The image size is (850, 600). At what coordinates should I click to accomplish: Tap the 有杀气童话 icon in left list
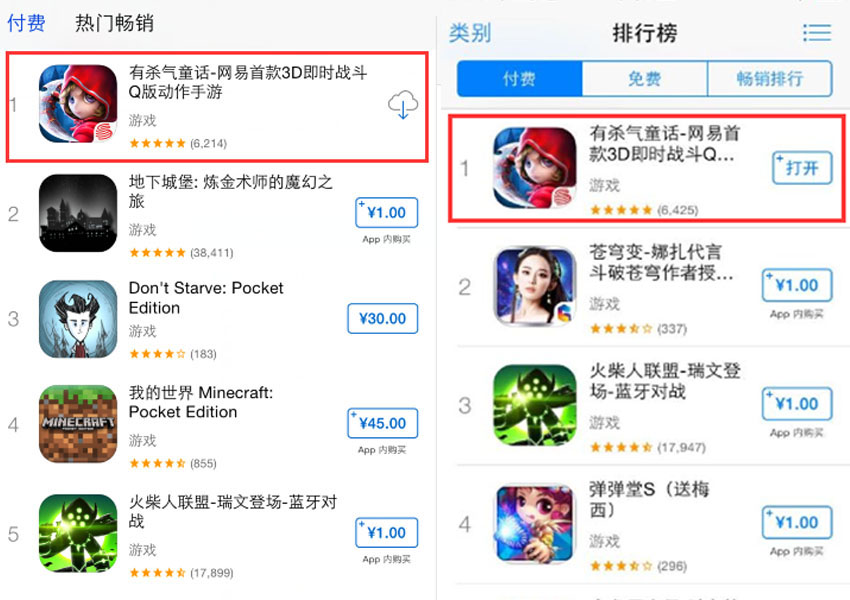(78, 104)
